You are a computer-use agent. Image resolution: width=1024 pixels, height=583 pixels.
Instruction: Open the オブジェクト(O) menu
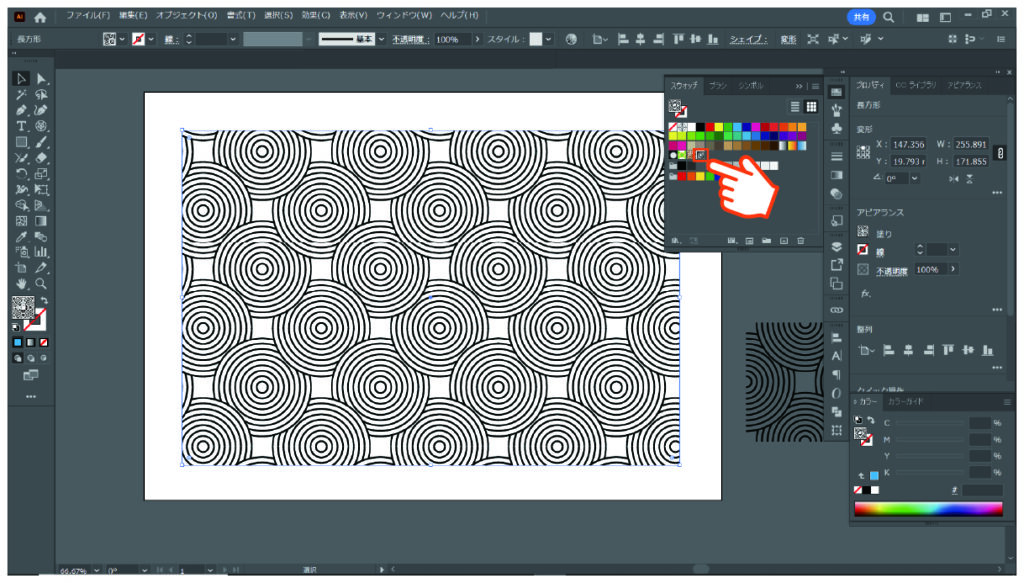click(x=186, y=15)
